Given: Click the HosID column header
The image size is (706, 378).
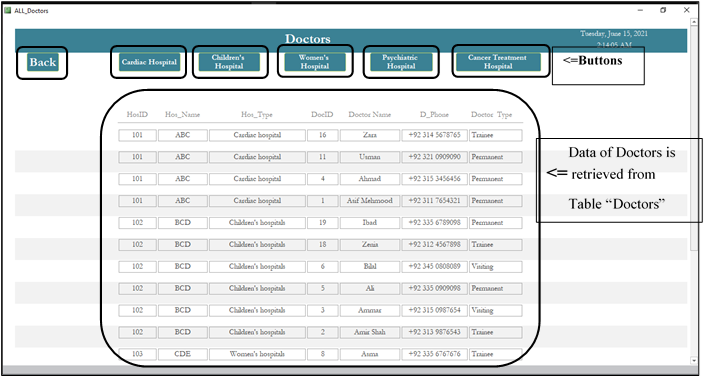Looking at the screenshot, I should (x=137, y=115).
